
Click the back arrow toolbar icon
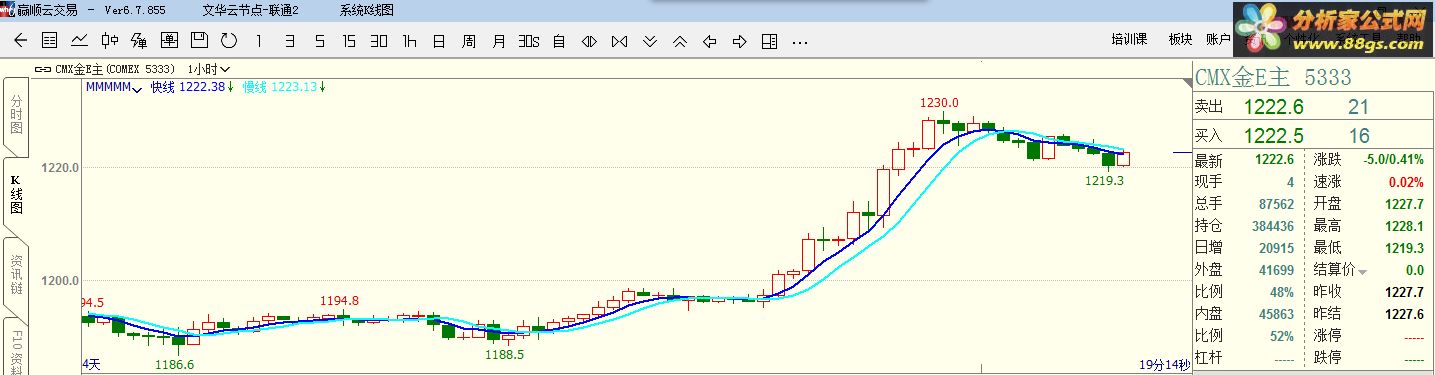coord(20,41)
